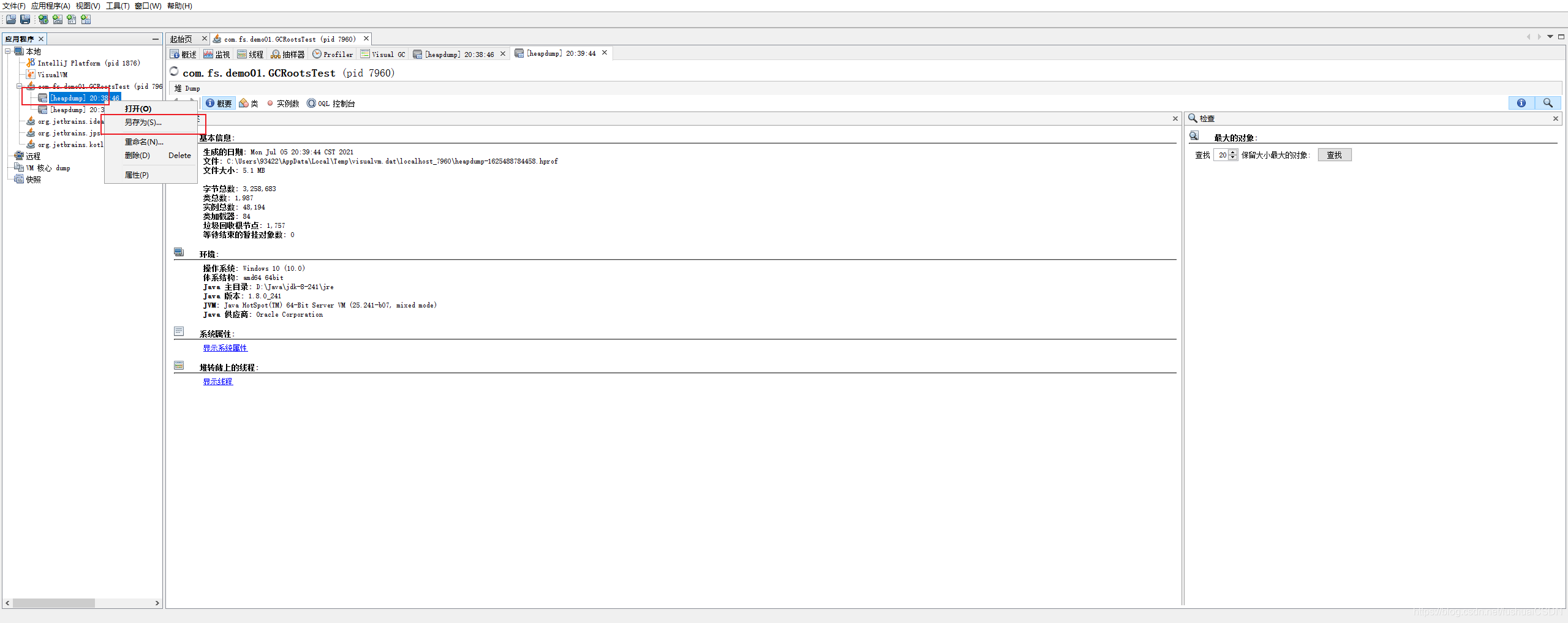
Task: Click the Add VM Coredump toolbar icon
Action: [72, 20]
